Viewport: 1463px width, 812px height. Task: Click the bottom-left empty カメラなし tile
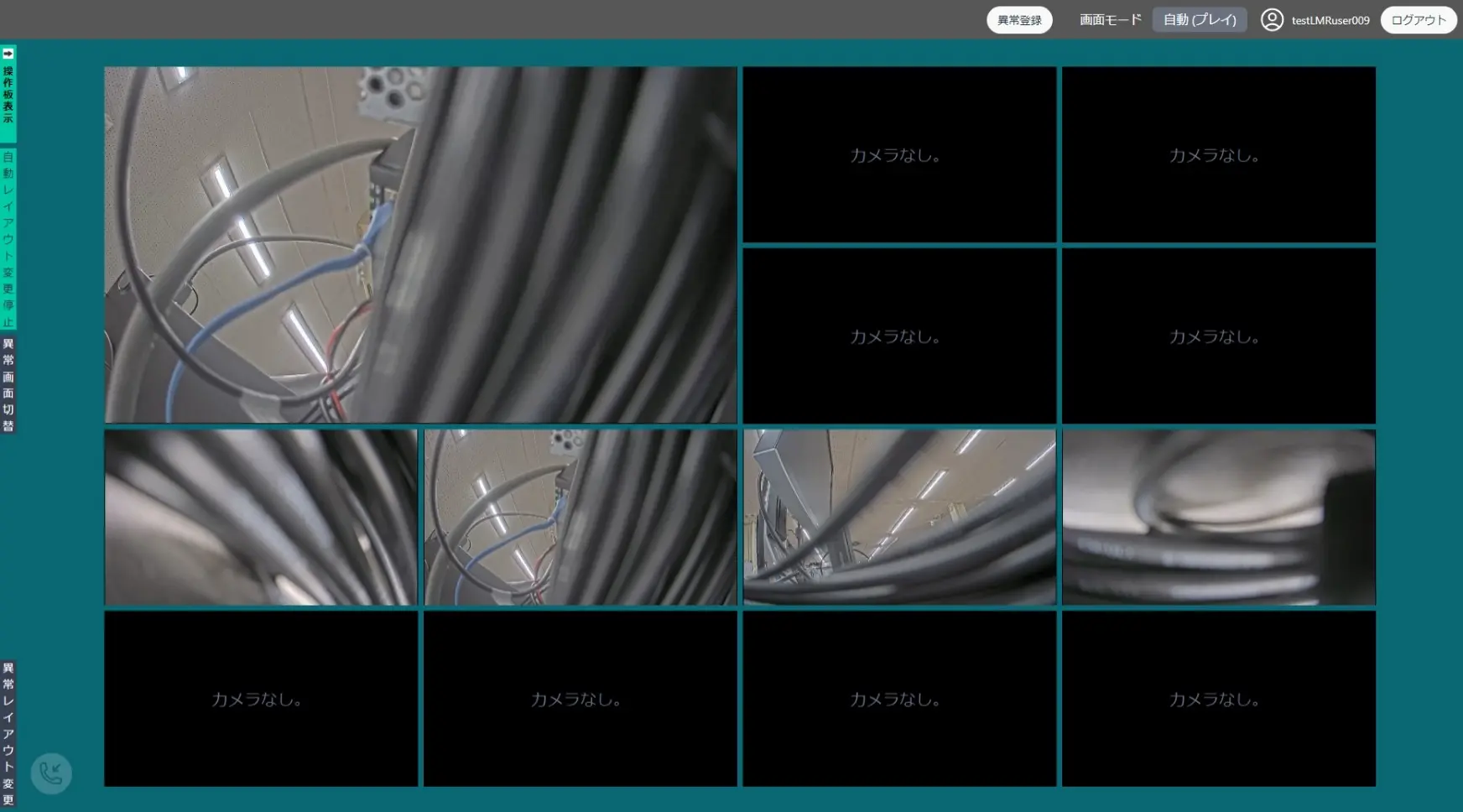tap(261, 699)
